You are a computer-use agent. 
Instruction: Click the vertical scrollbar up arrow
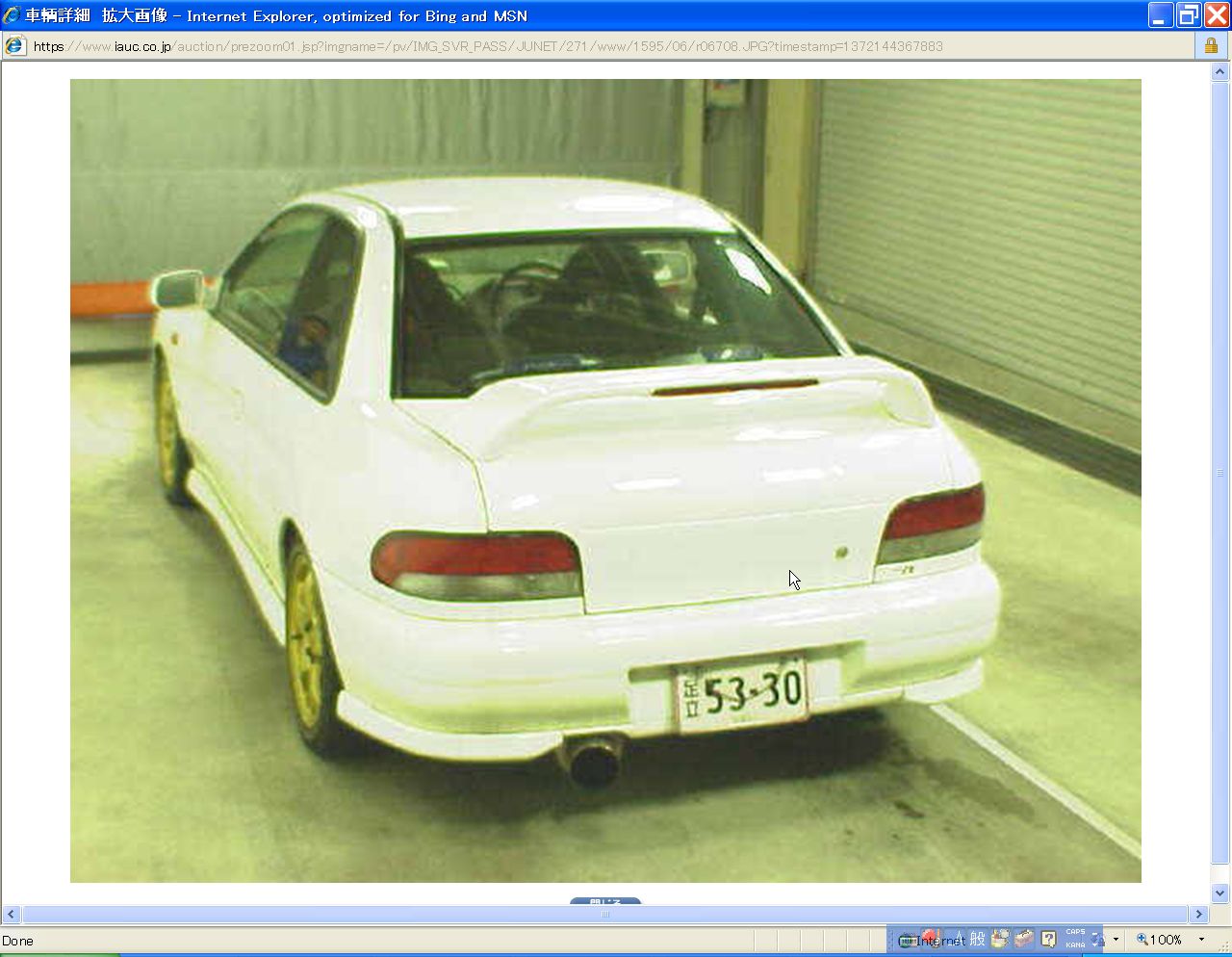[1219, 72]
